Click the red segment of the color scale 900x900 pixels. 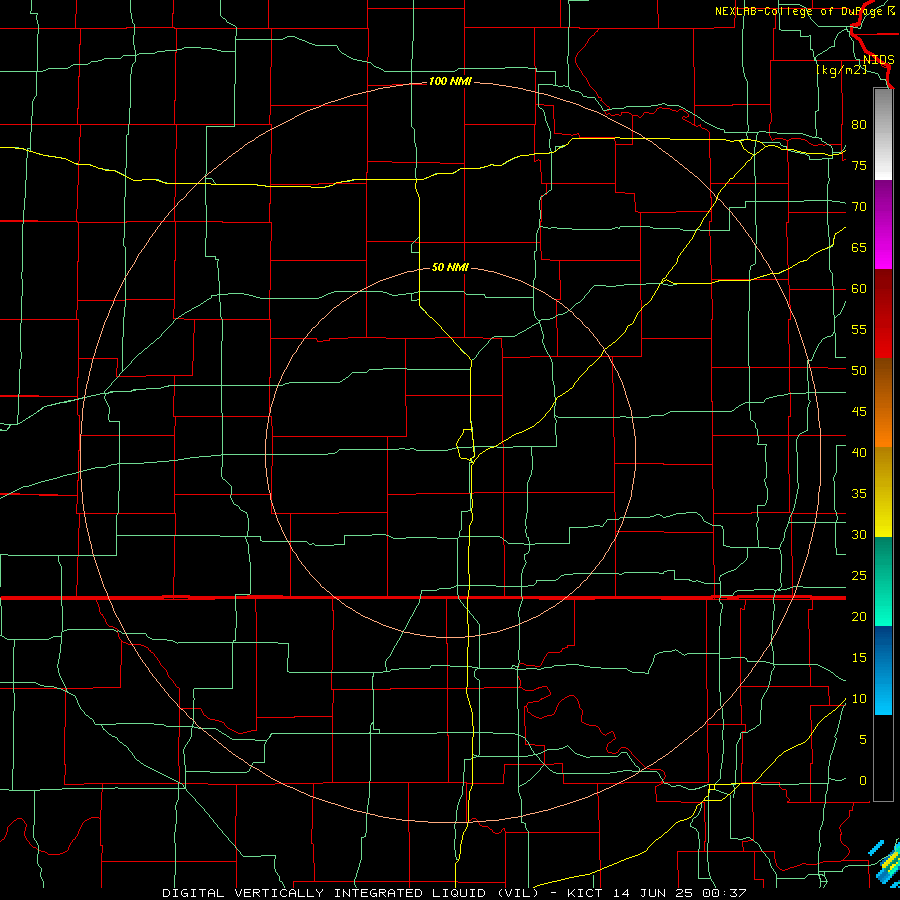[x=883, y=313]
